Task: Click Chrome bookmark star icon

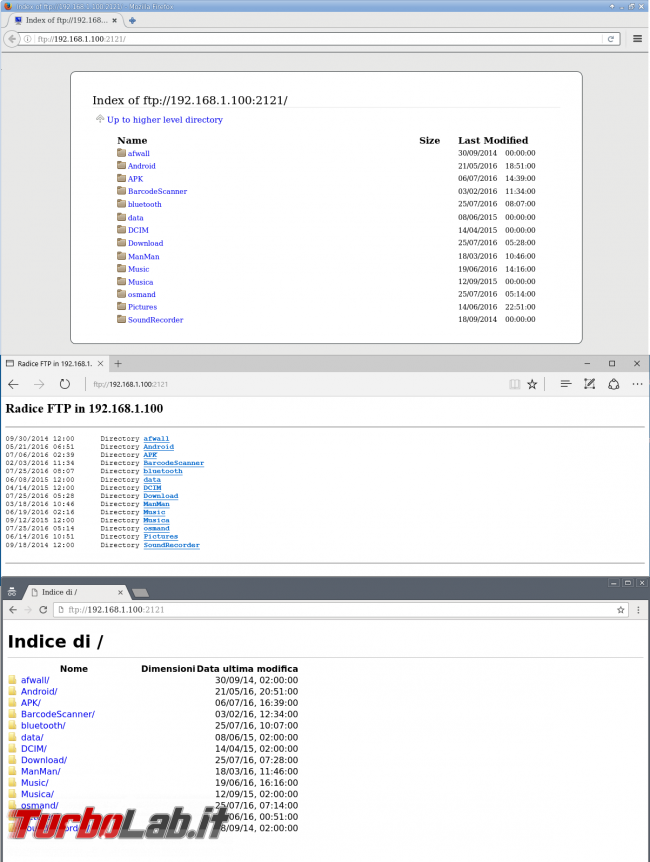Action: (x=620, y=610)
